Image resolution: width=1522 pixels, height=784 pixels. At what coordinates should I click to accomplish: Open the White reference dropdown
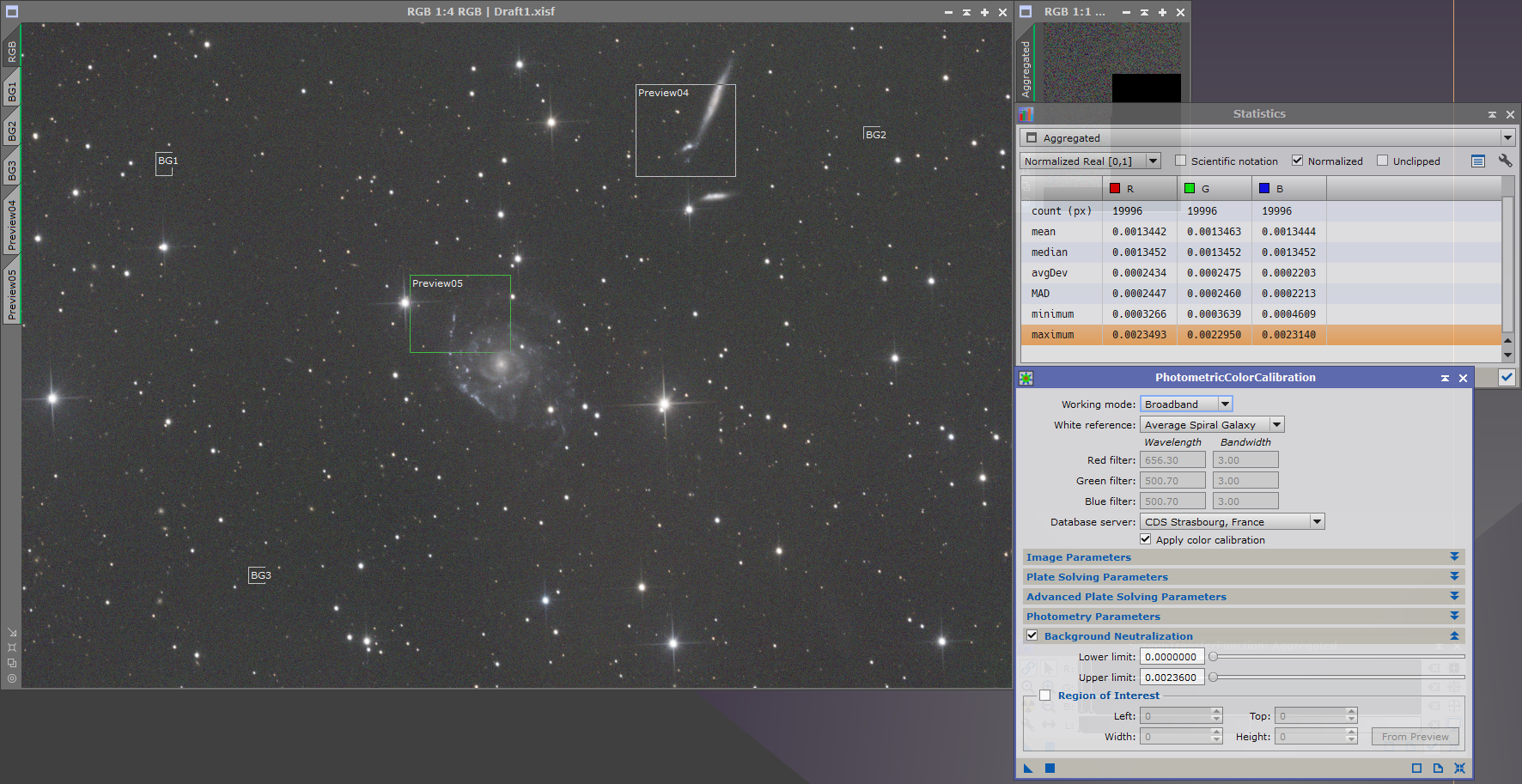click(x=1277, y=424)
